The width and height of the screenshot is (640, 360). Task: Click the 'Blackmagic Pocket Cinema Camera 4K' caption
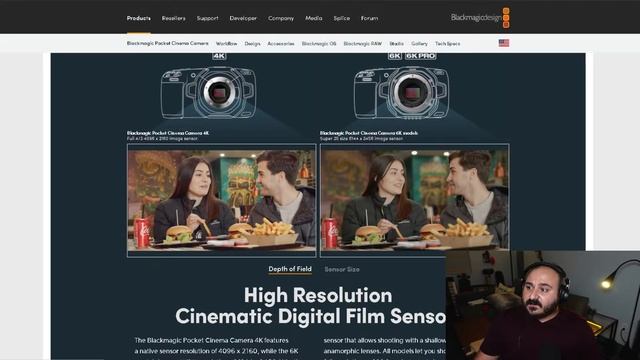pos(168,133)
